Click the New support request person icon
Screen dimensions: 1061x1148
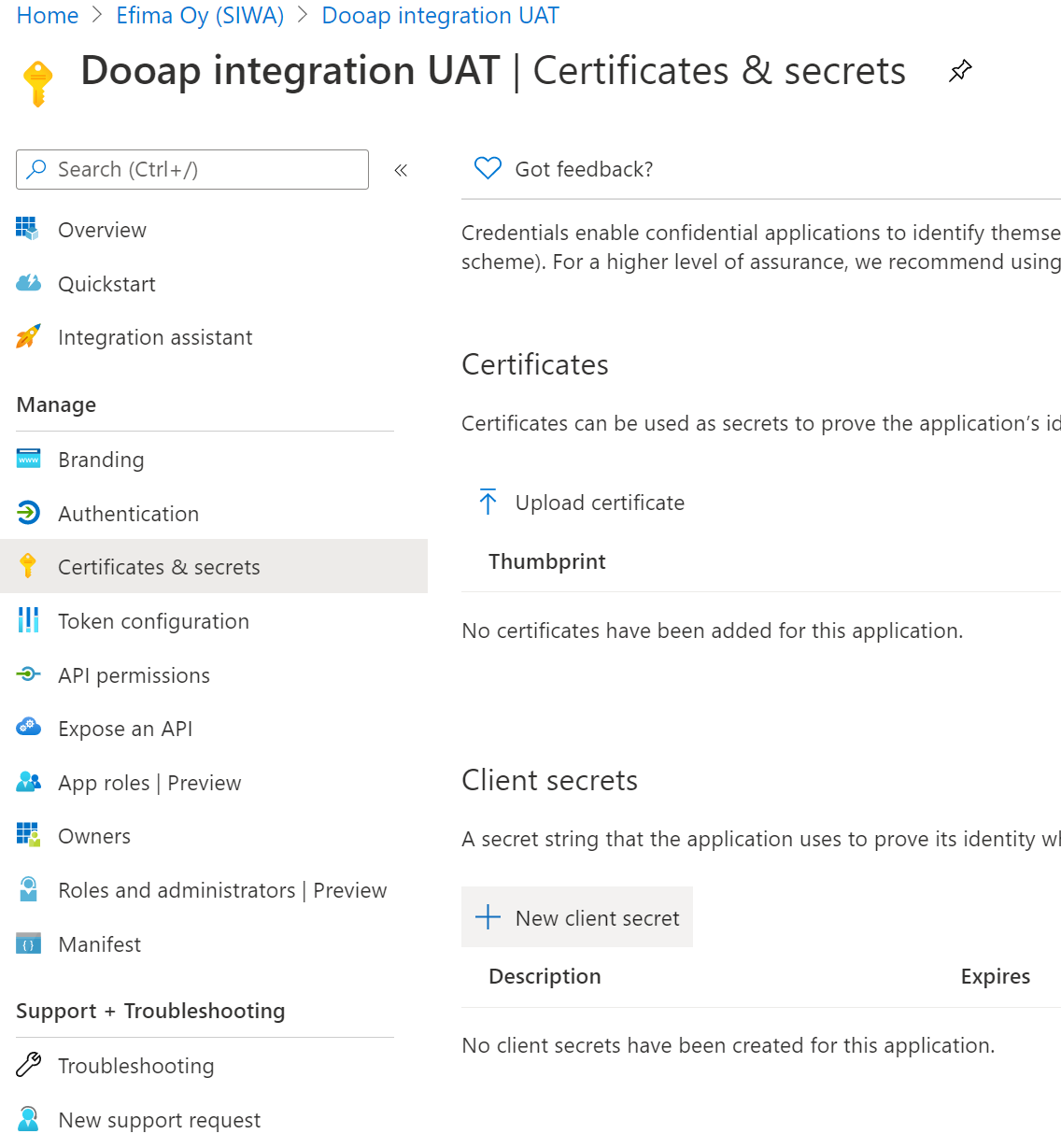pyautogui.click(x=28, y=1119)
